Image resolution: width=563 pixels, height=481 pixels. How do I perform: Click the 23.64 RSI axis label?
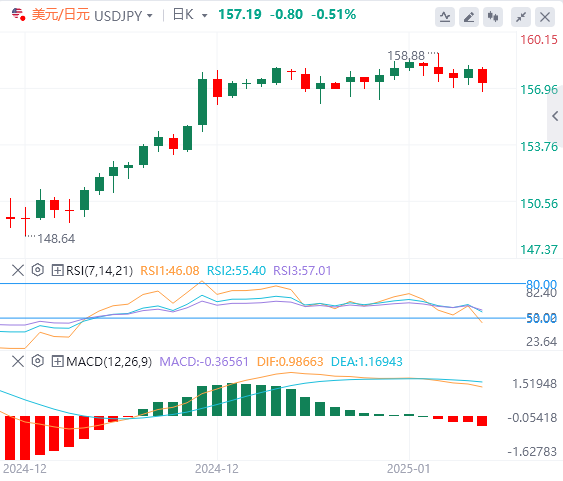pos(541,341)
